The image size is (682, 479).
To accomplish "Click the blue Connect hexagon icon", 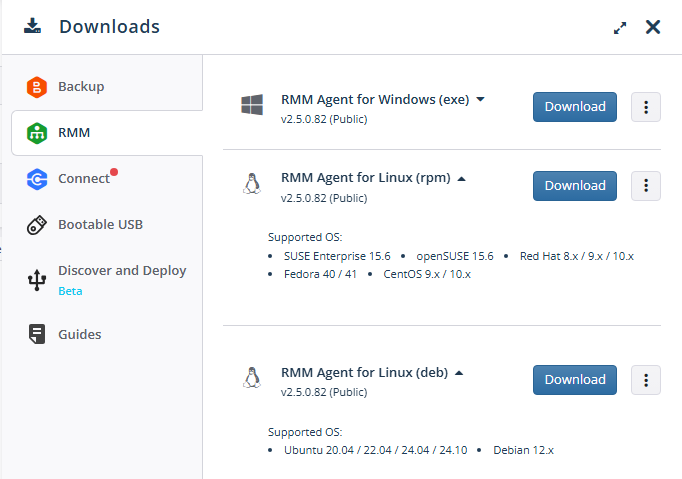I will tap(37, 179).
